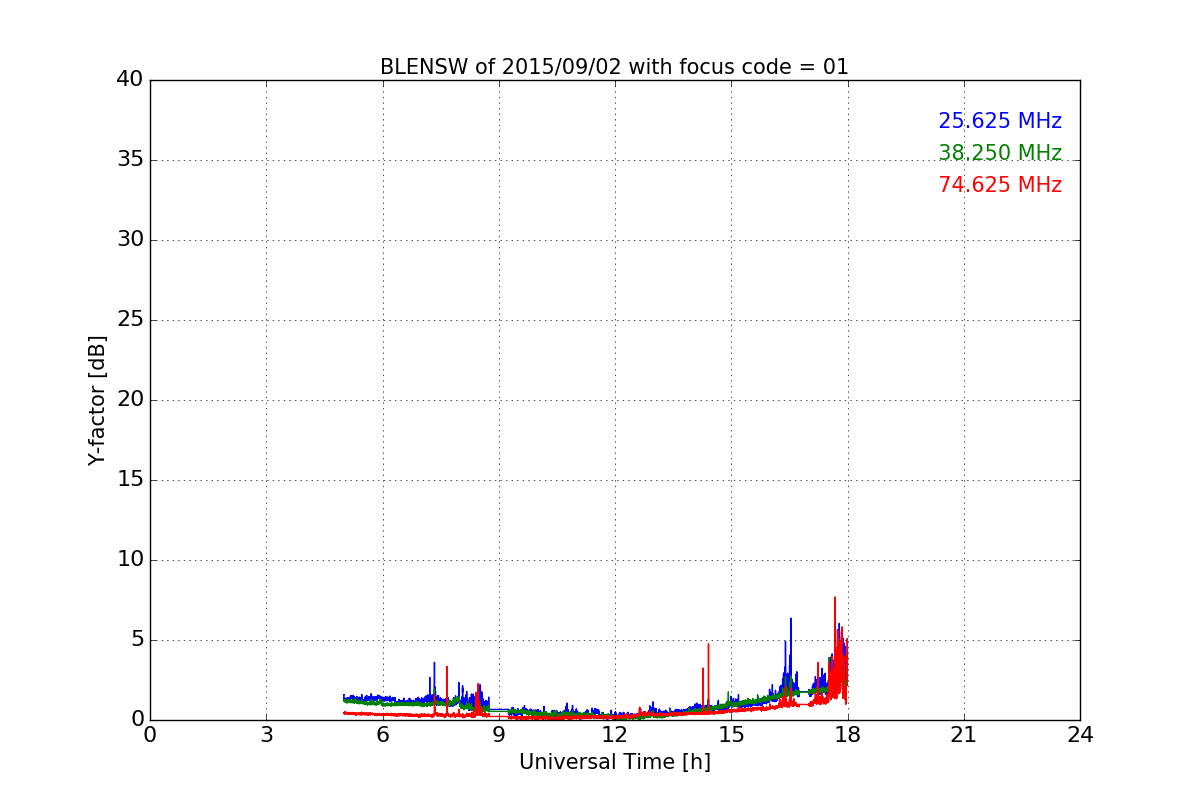1200x800 pixels.
Task: Click y-axis tick label 30
Action: point(130,240)
